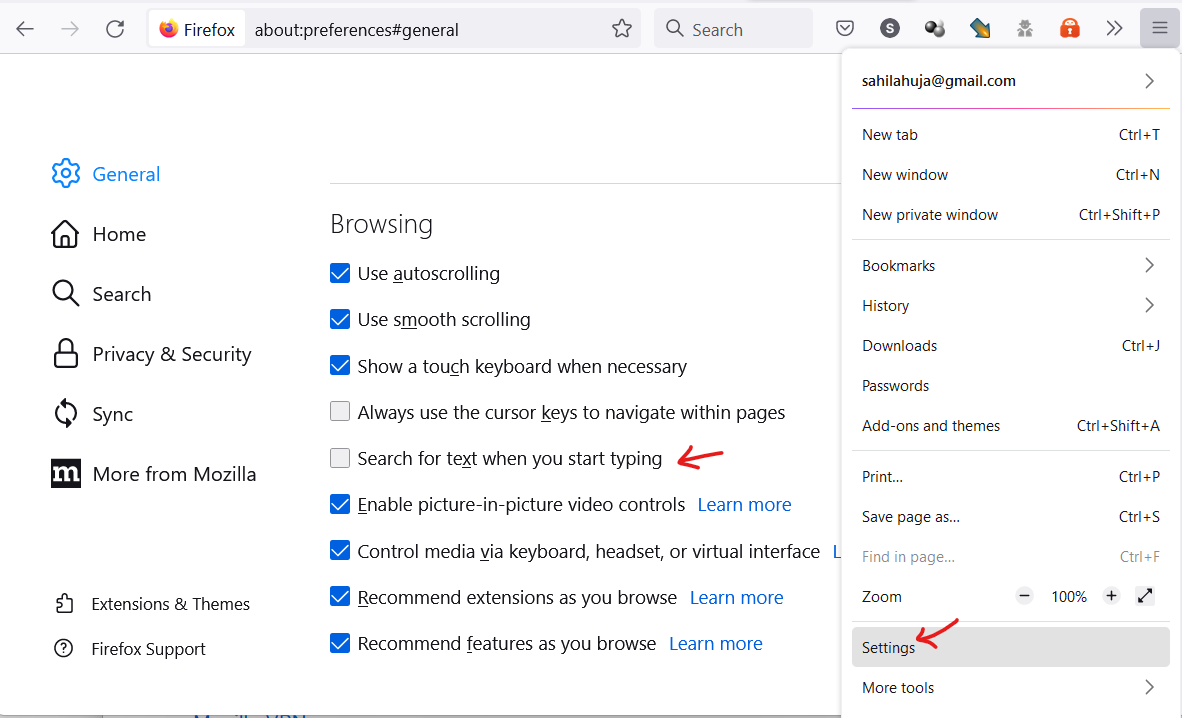1182x718 pixels.
Task: Increase zoom level with the plus button
Action: tap(1111, 596)
